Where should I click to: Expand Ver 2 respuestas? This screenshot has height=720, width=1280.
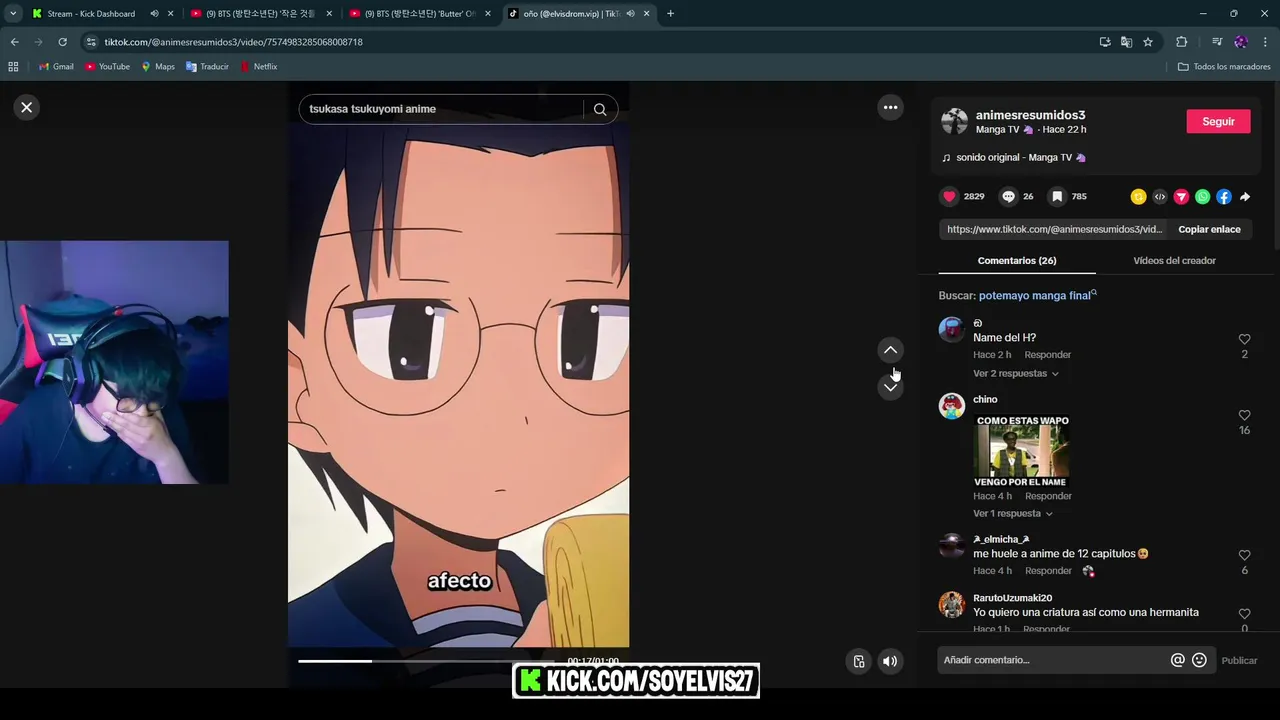1015,373
